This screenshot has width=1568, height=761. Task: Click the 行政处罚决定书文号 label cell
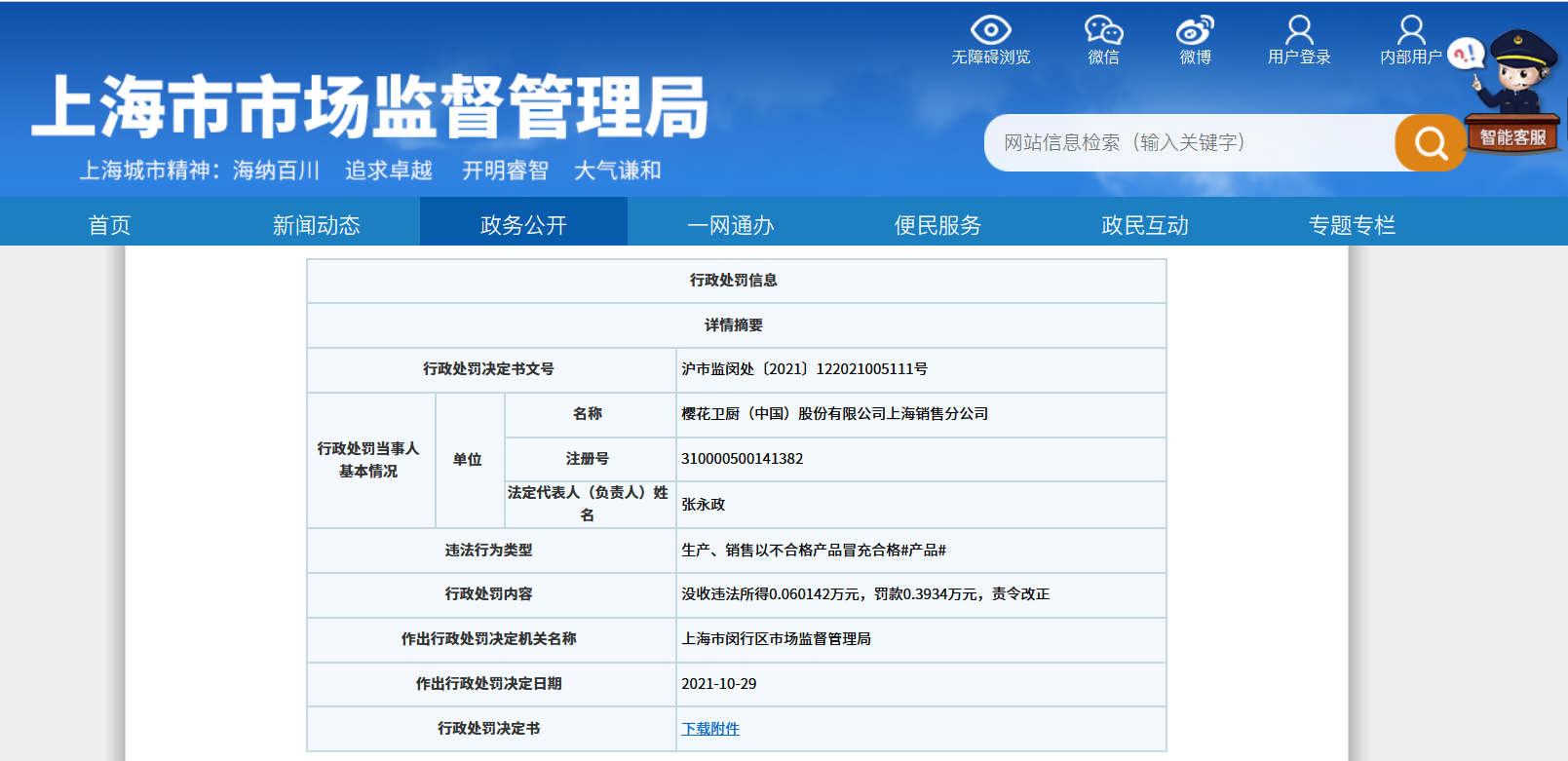489,369
